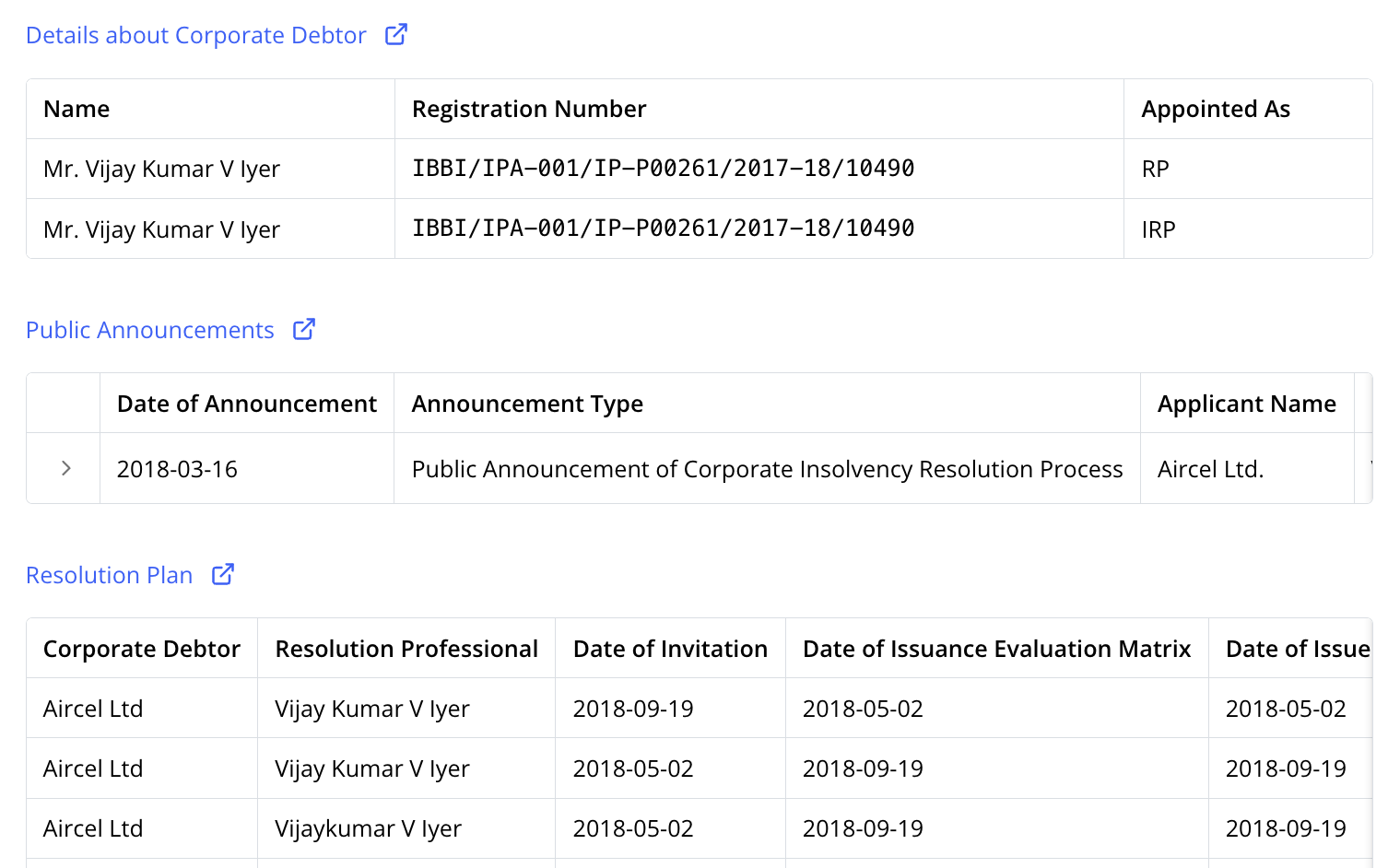The height and width of the screenshot is (868, 1388).
Task: Click the Date of Invitation column header
Action: click(x=670, y=649)
